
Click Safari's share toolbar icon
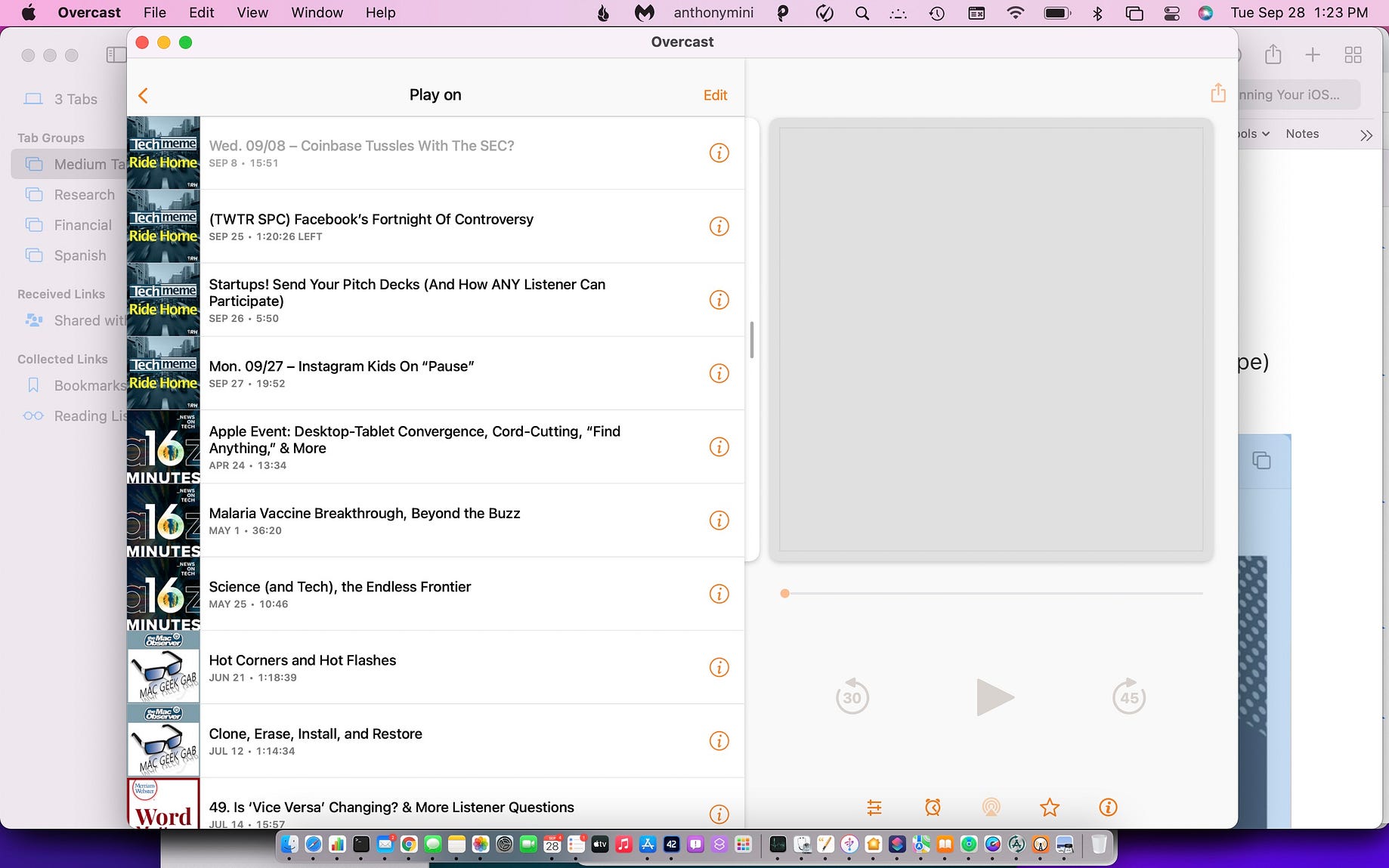coord(1273,54)
